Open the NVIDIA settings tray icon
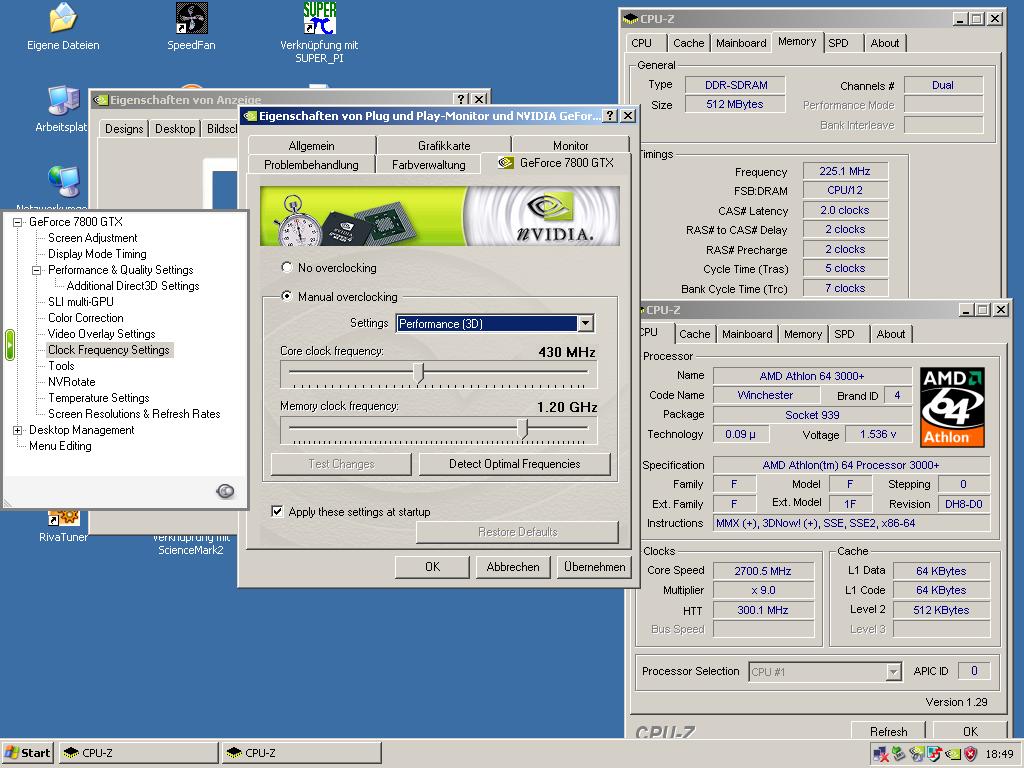The image size is (1024, 768). point(953,754)
